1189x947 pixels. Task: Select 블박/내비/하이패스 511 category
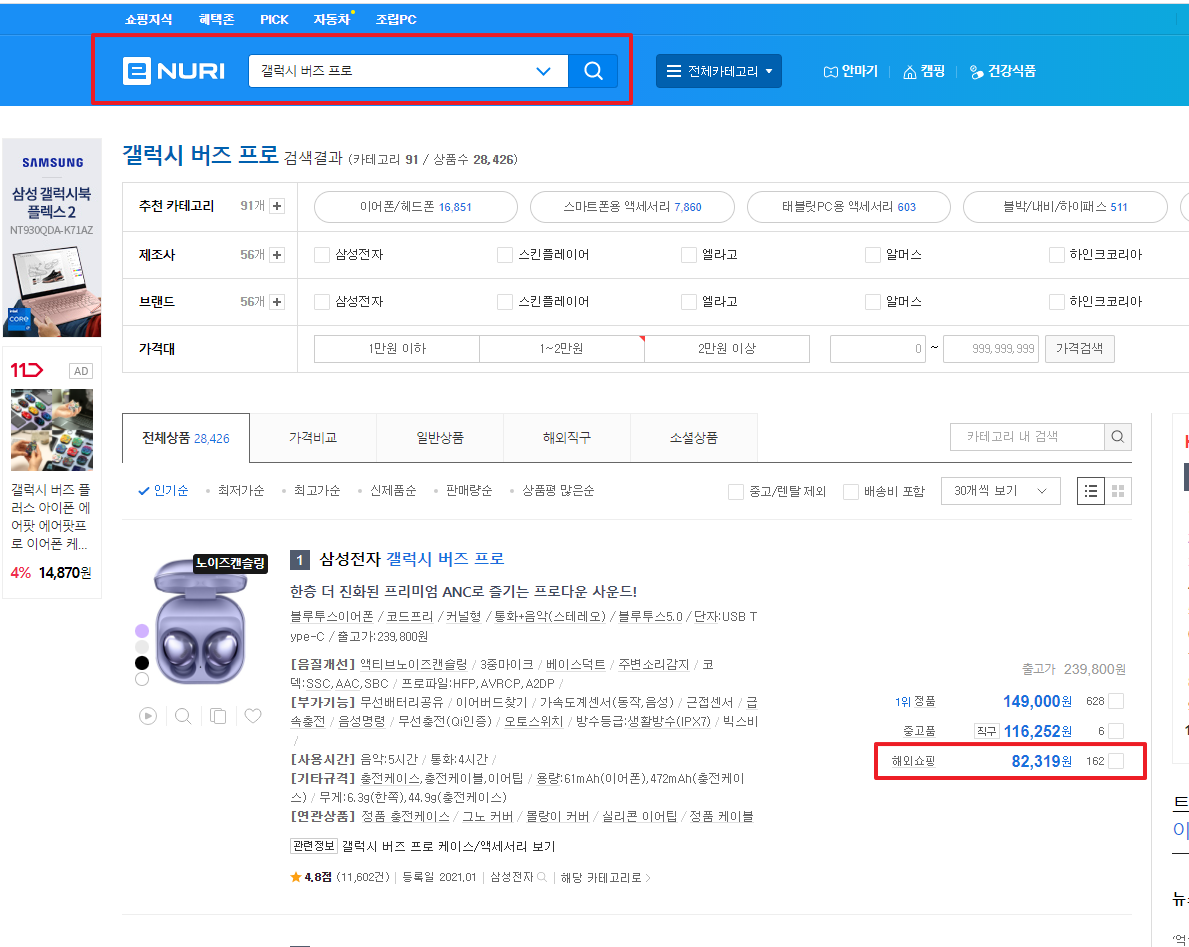coord(1065,207)
